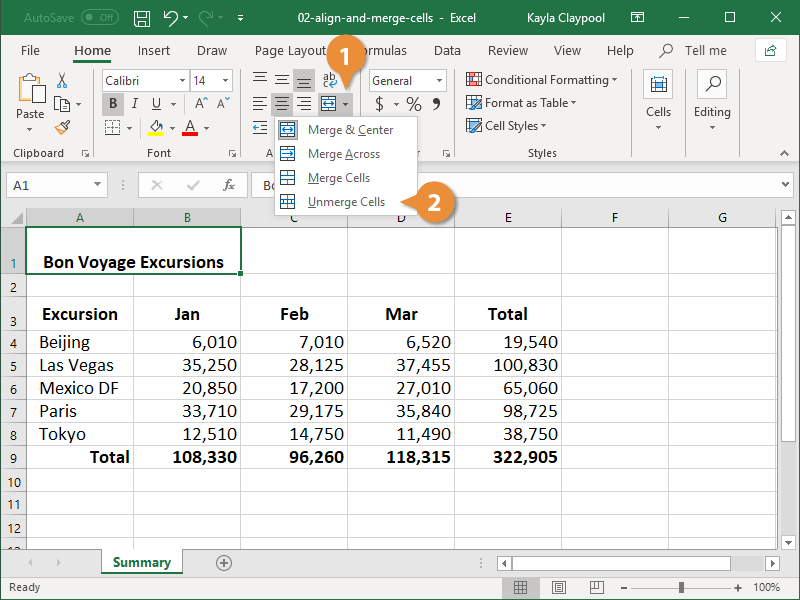Apply Percent Style number format
Image resolution: width=800 pixels, height=600 pixels.
[414, 103]
